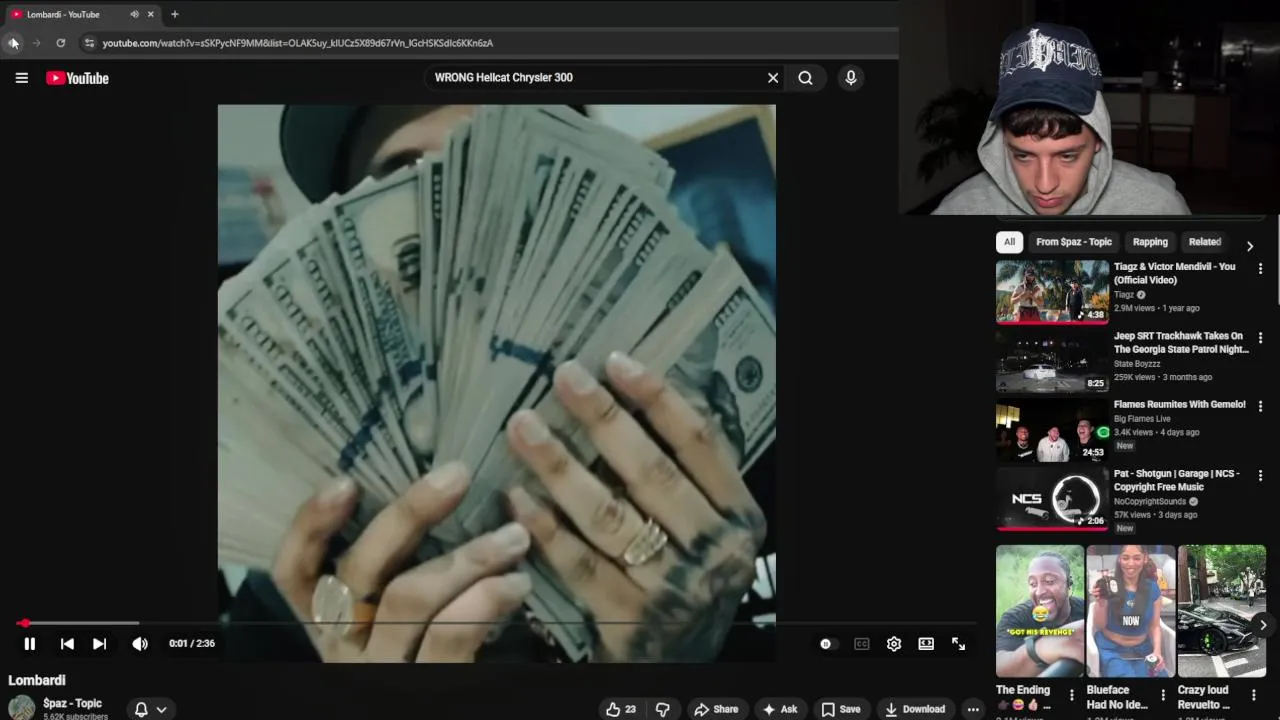Open the YouTube hamburger guide menu

point(21,78)
